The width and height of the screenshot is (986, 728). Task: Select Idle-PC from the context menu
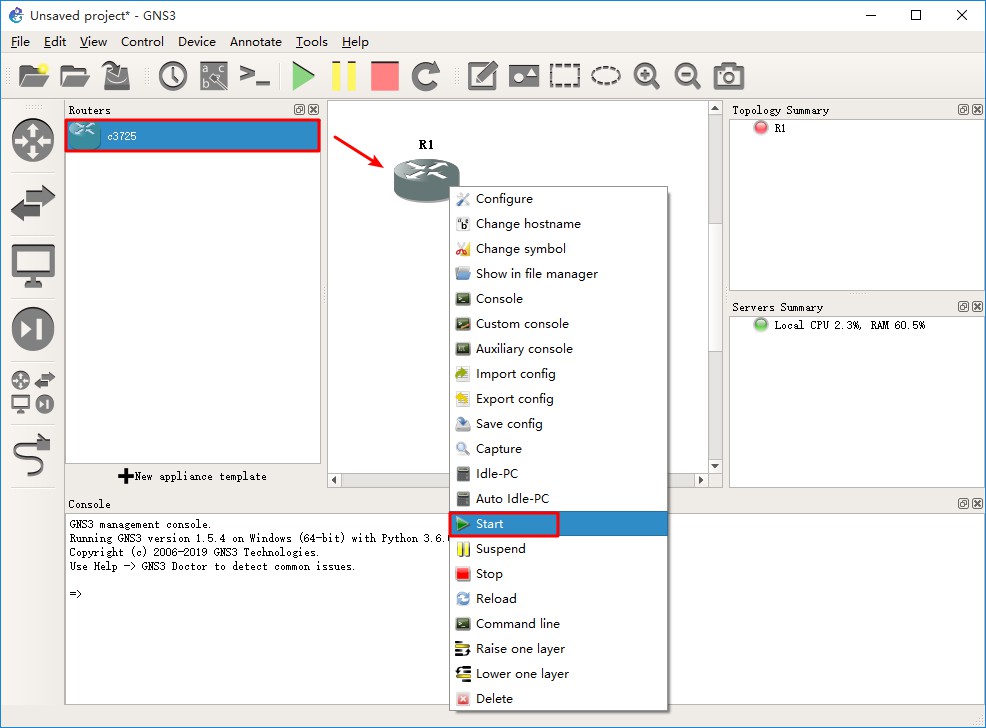click(558, 474)
